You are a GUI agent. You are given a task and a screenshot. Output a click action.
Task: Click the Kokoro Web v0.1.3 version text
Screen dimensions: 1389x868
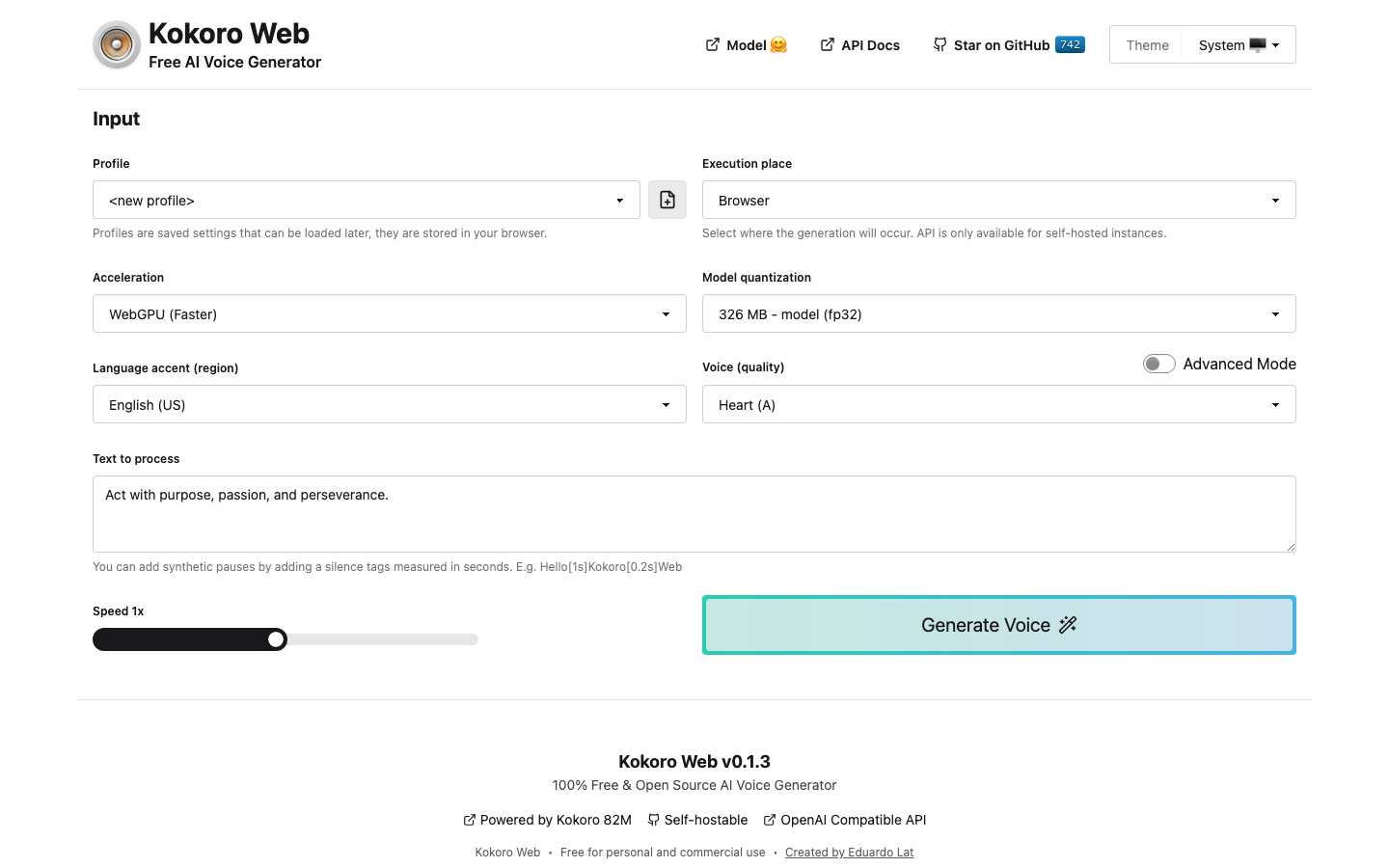tap(694, 762)
